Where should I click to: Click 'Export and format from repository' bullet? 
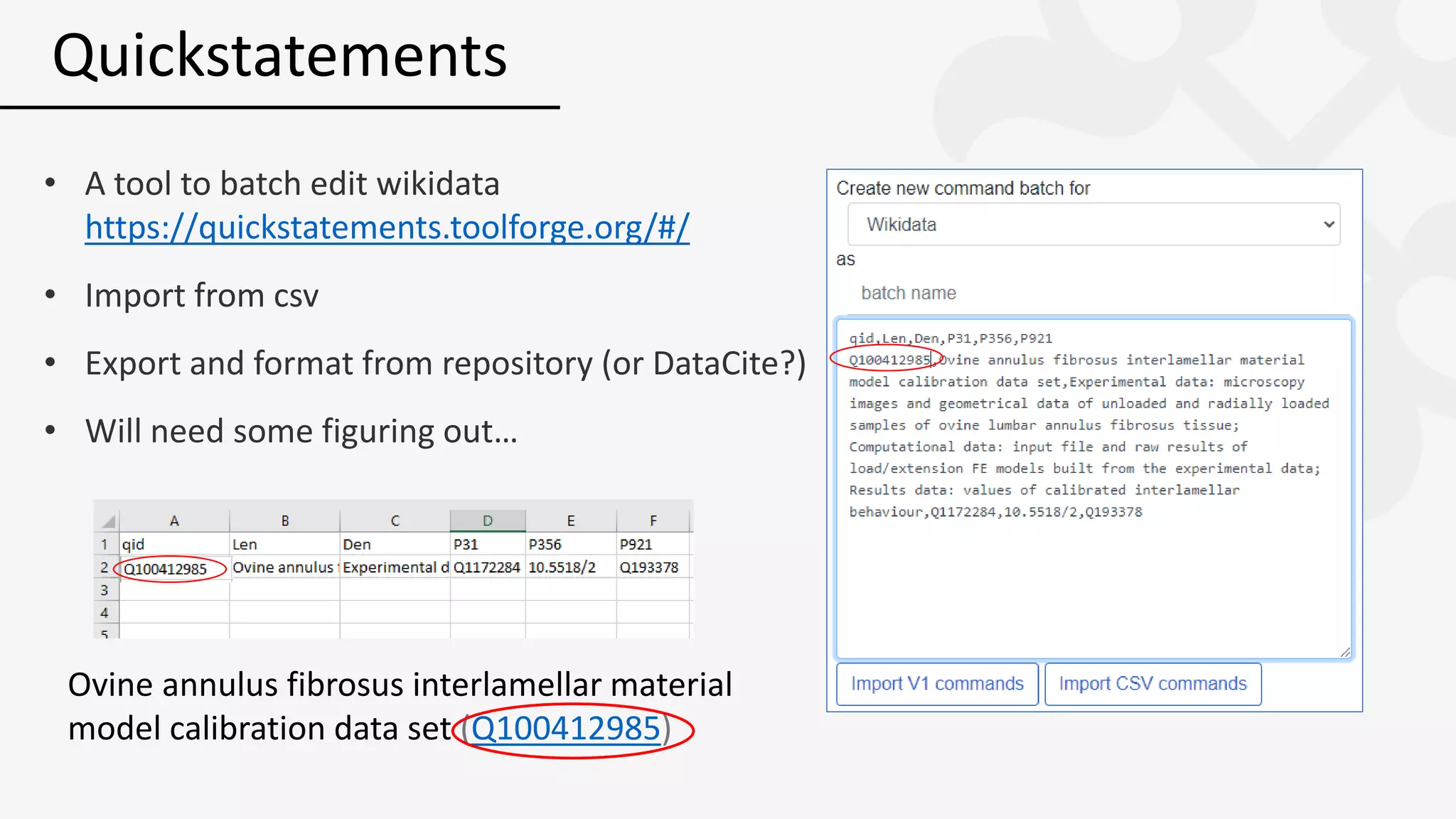click(445, 363)
